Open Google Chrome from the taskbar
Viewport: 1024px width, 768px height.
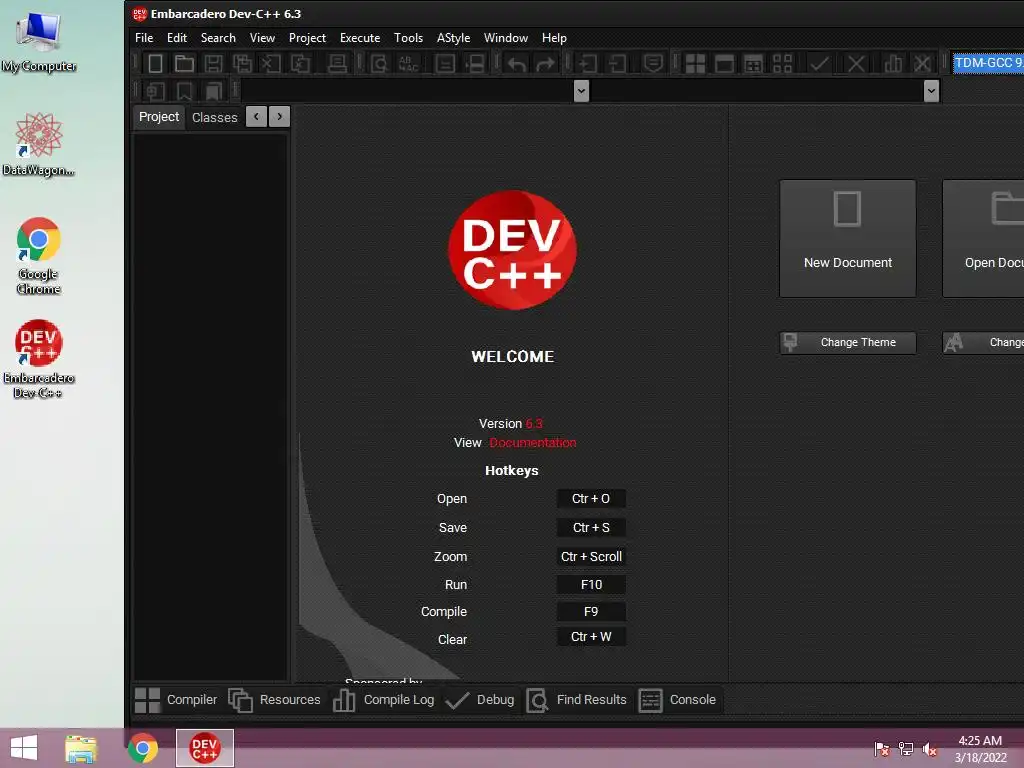click(142, 748)
